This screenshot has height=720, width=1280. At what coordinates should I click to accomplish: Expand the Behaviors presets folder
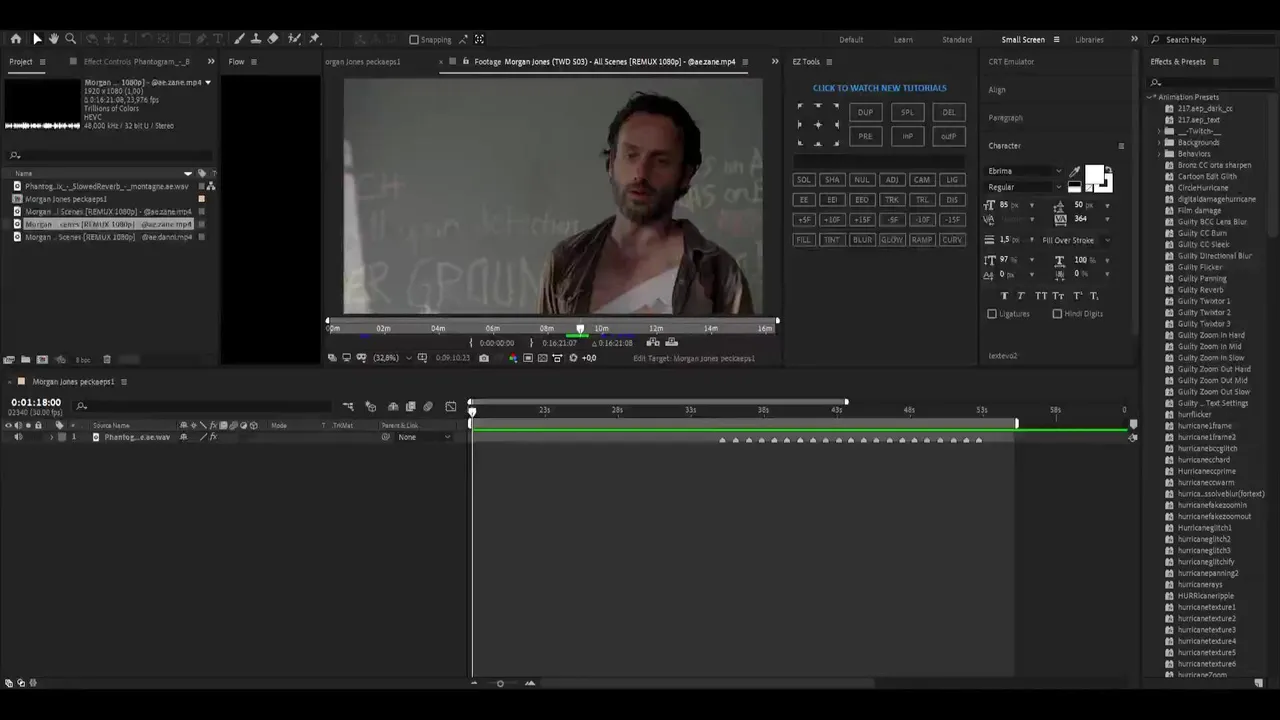click(x=1160, y=154)
